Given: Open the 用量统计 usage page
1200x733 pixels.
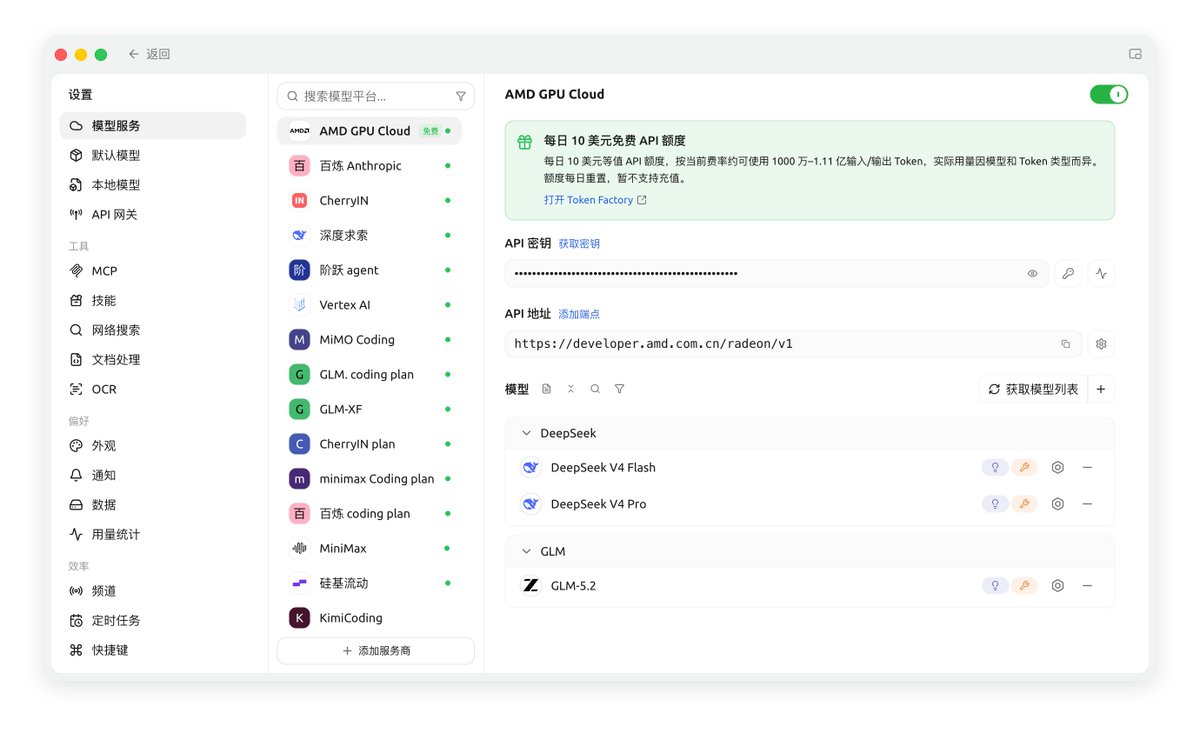Looking at the screenshot, I should [x=153, y=534].
